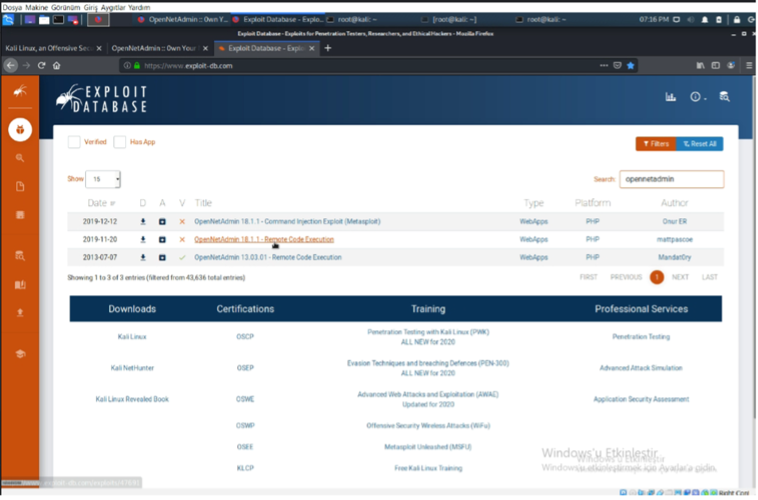Click the Reset All button
The image size is (758, 500).
(700, 144)
